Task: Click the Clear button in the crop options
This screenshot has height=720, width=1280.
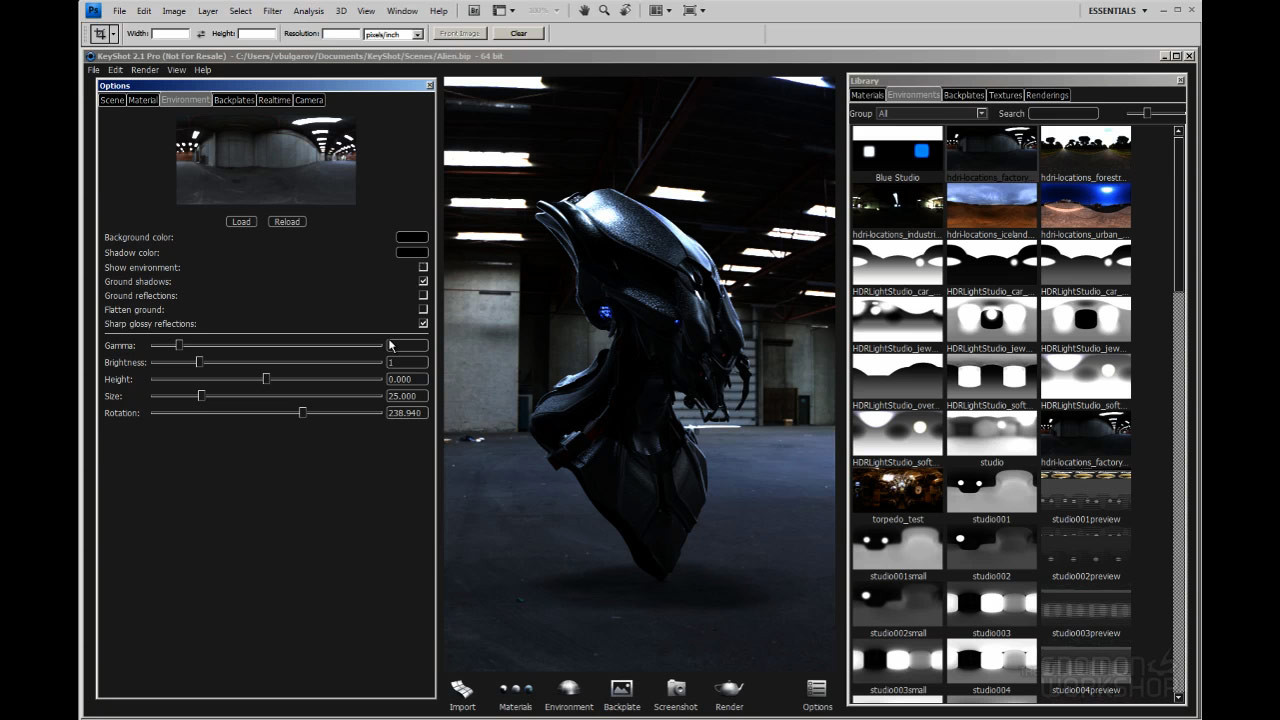Action: click(x=518, y=33)
